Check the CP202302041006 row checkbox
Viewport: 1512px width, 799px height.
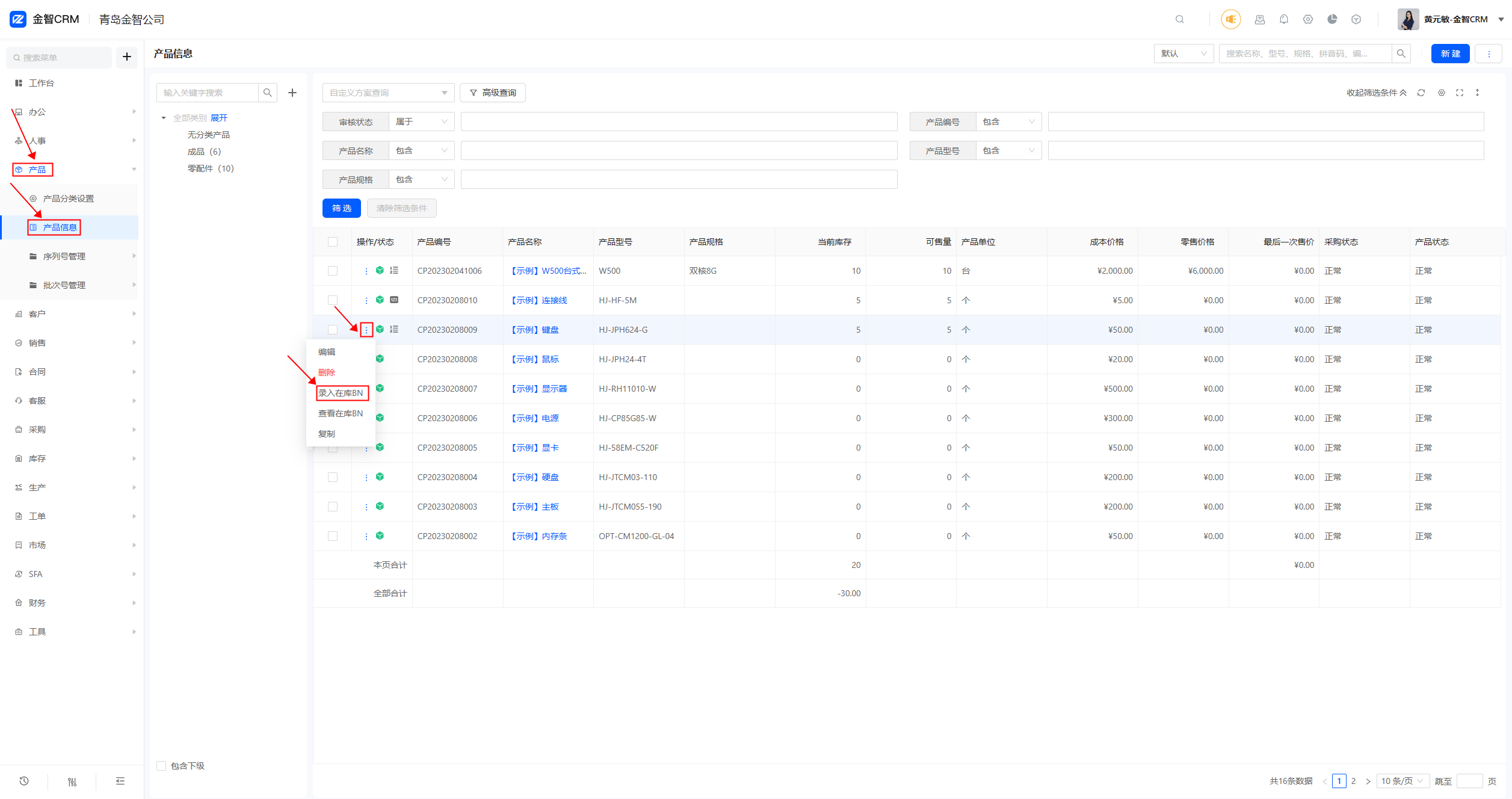point(333,271)
